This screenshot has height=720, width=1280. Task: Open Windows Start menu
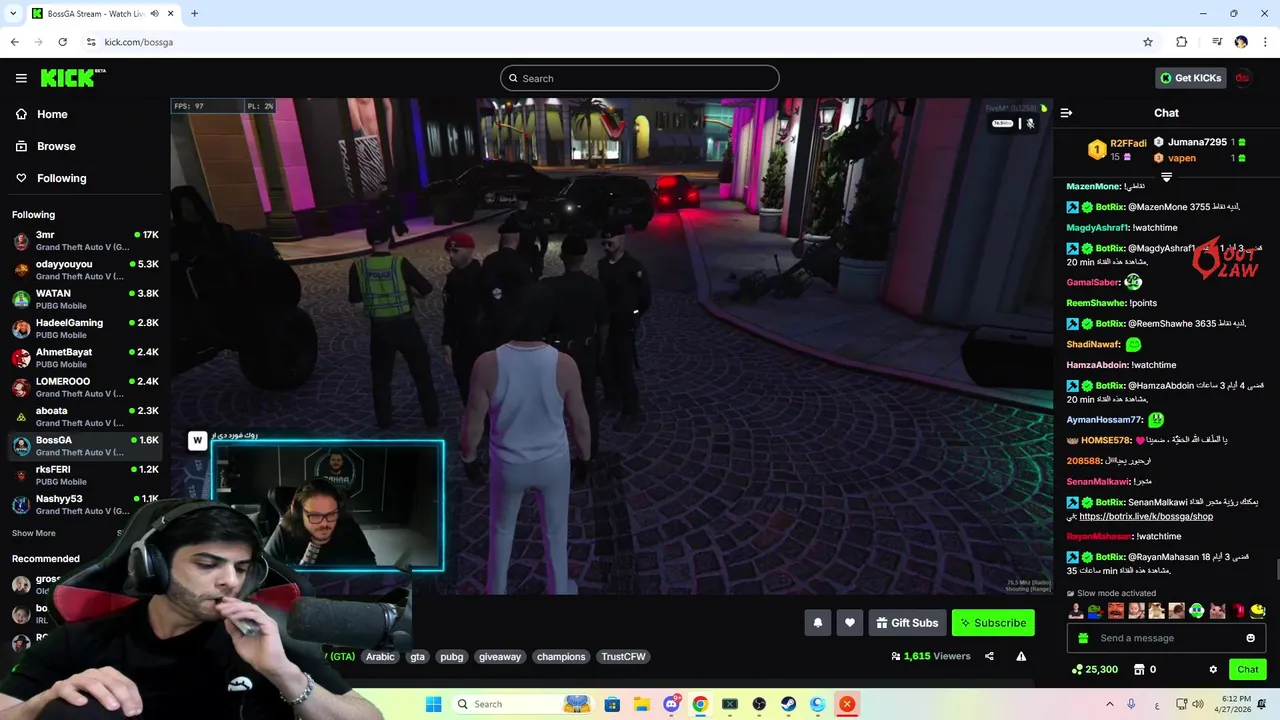point(433,704)
